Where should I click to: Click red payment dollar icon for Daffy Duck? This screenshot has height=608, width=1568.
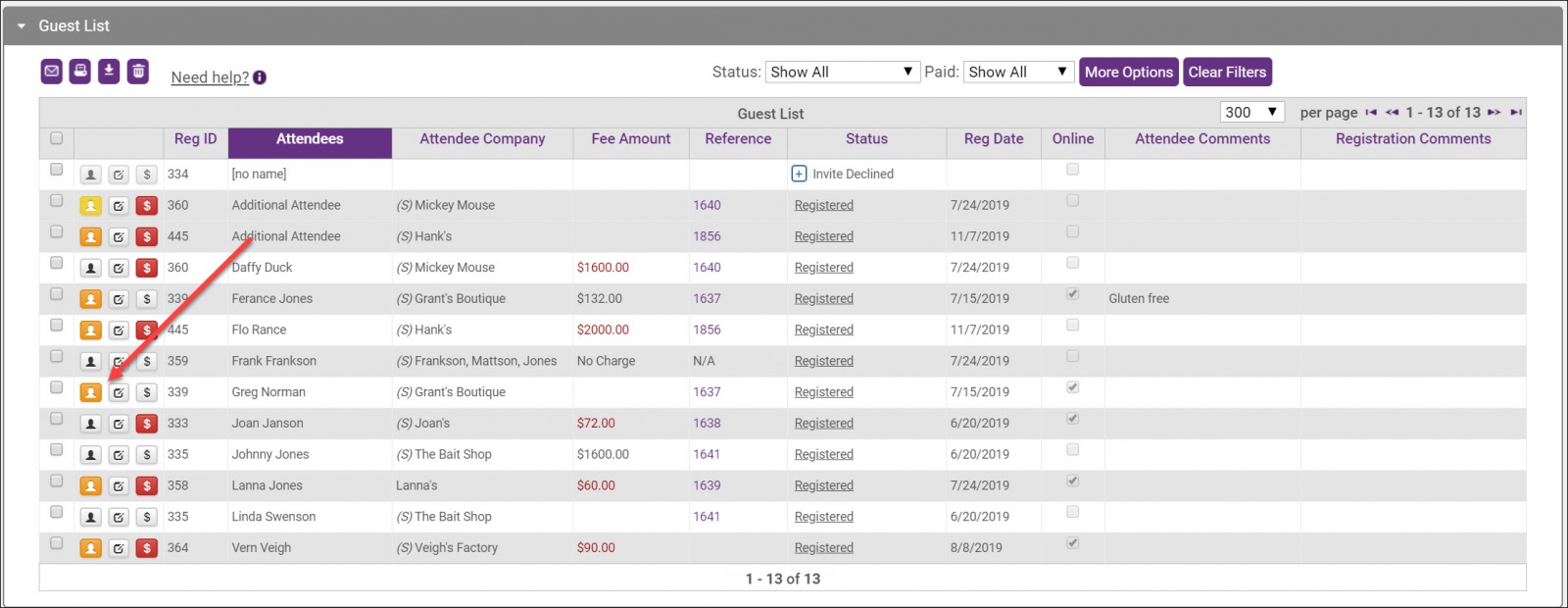[146, 268]
